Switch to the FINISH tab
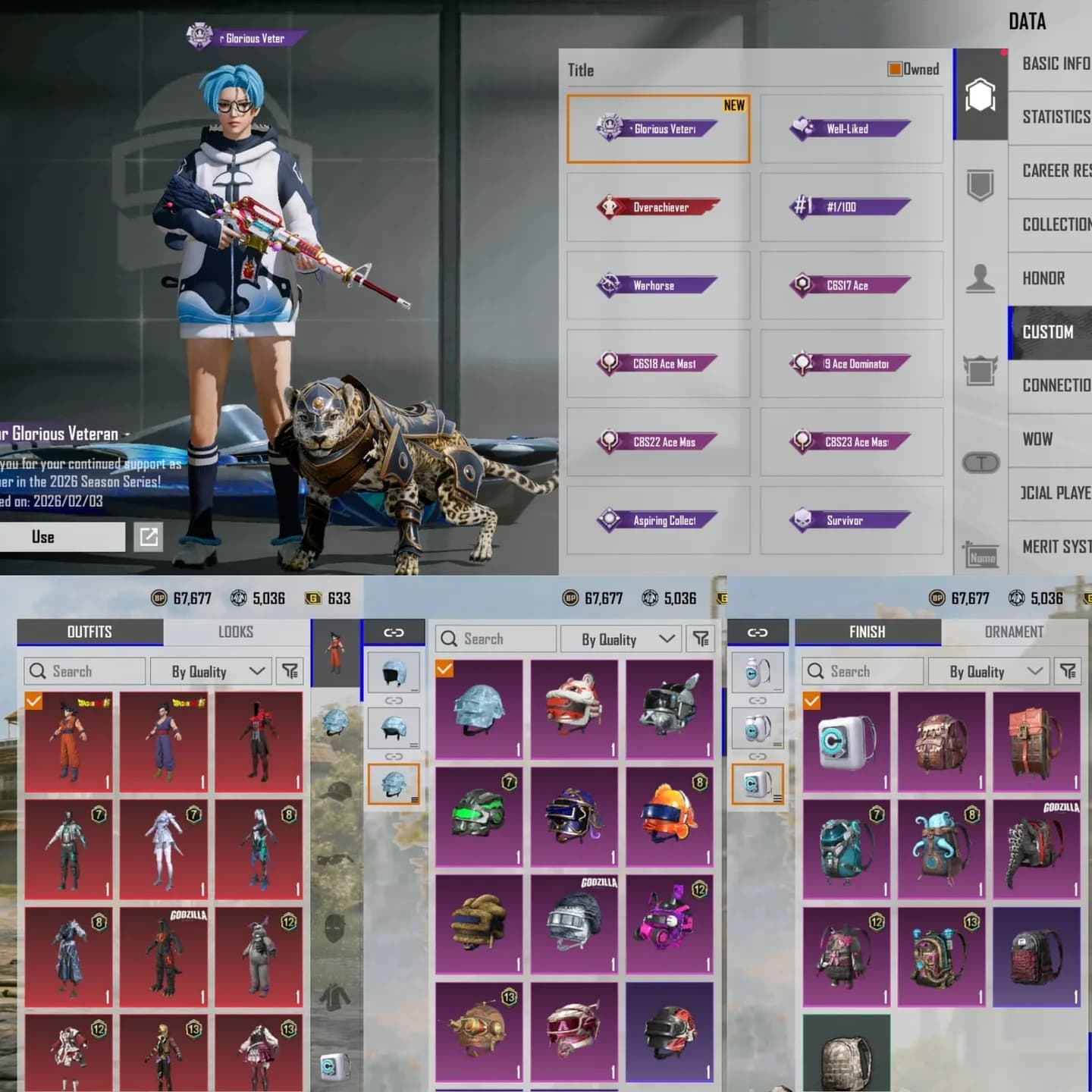 (868, 632)
